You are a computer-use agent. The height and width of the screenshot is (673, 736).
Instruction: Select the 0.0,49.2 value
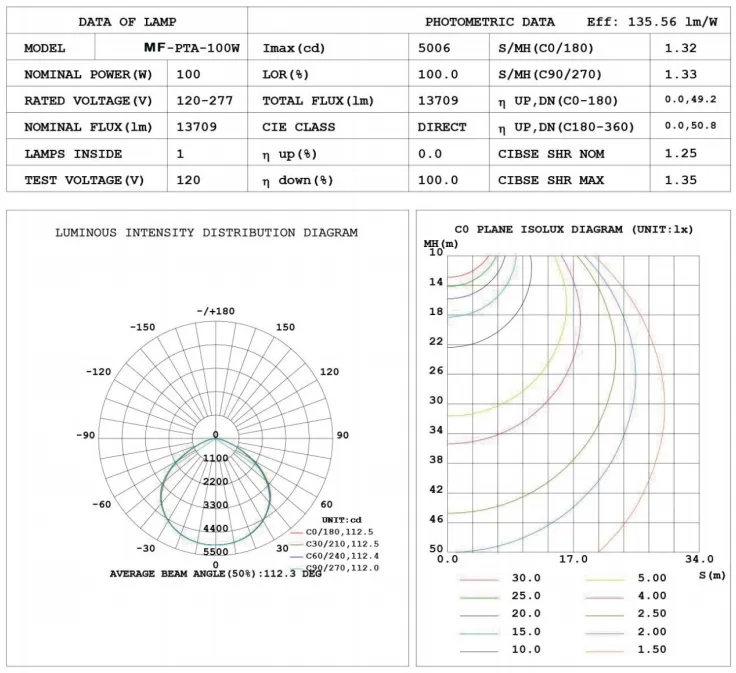click(x=690, y=99)
